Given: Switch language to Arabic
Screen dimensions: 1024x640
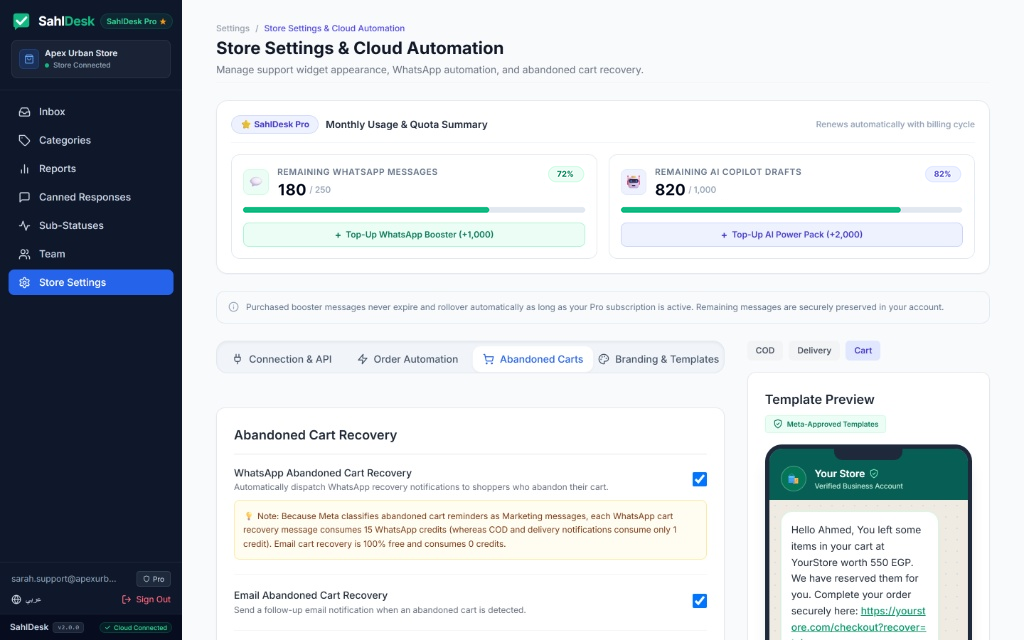Looking at the screenshot, I should (26, 599).
